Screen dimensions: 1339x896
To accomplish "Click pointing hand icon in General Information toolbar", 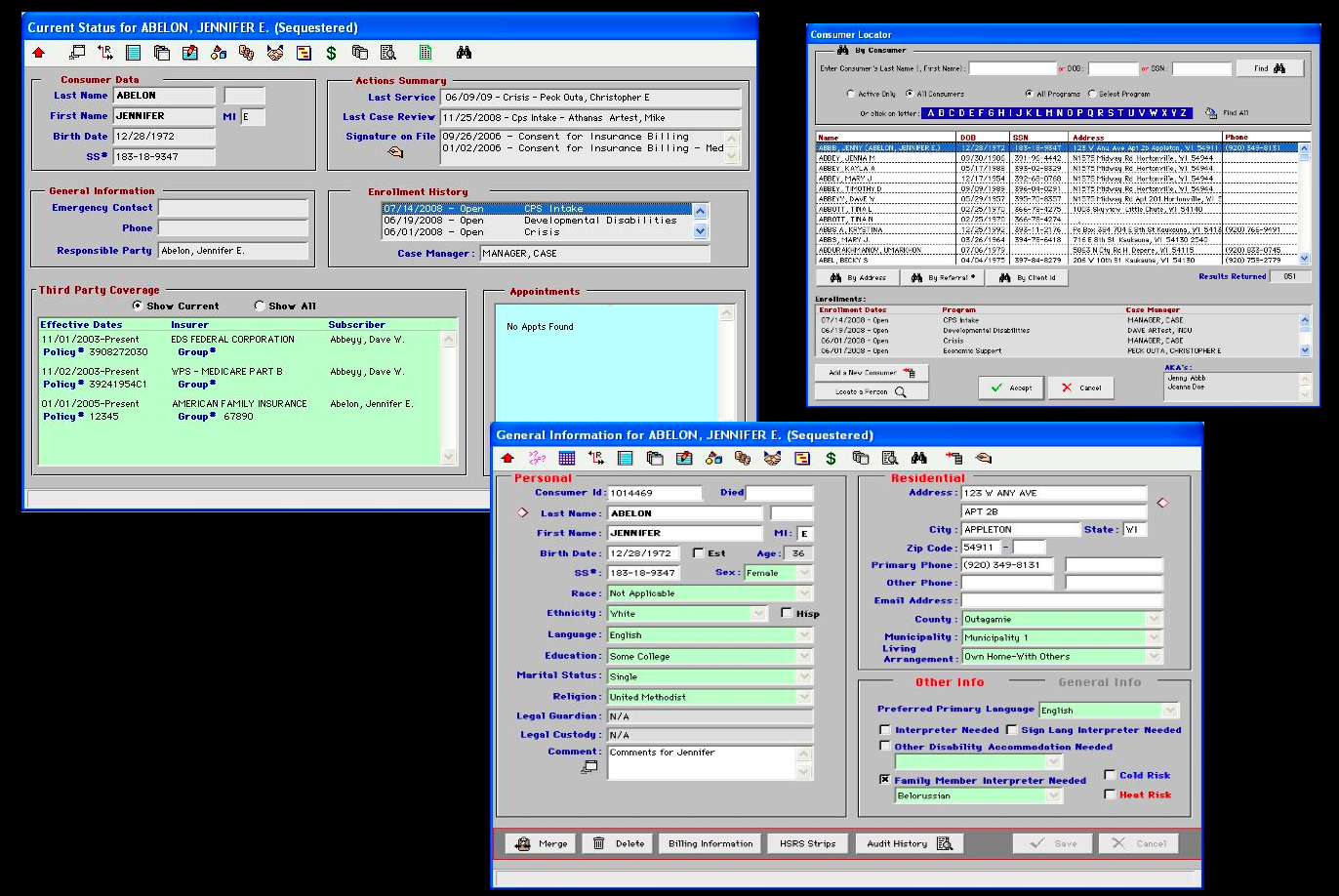I will pos(983,457).
